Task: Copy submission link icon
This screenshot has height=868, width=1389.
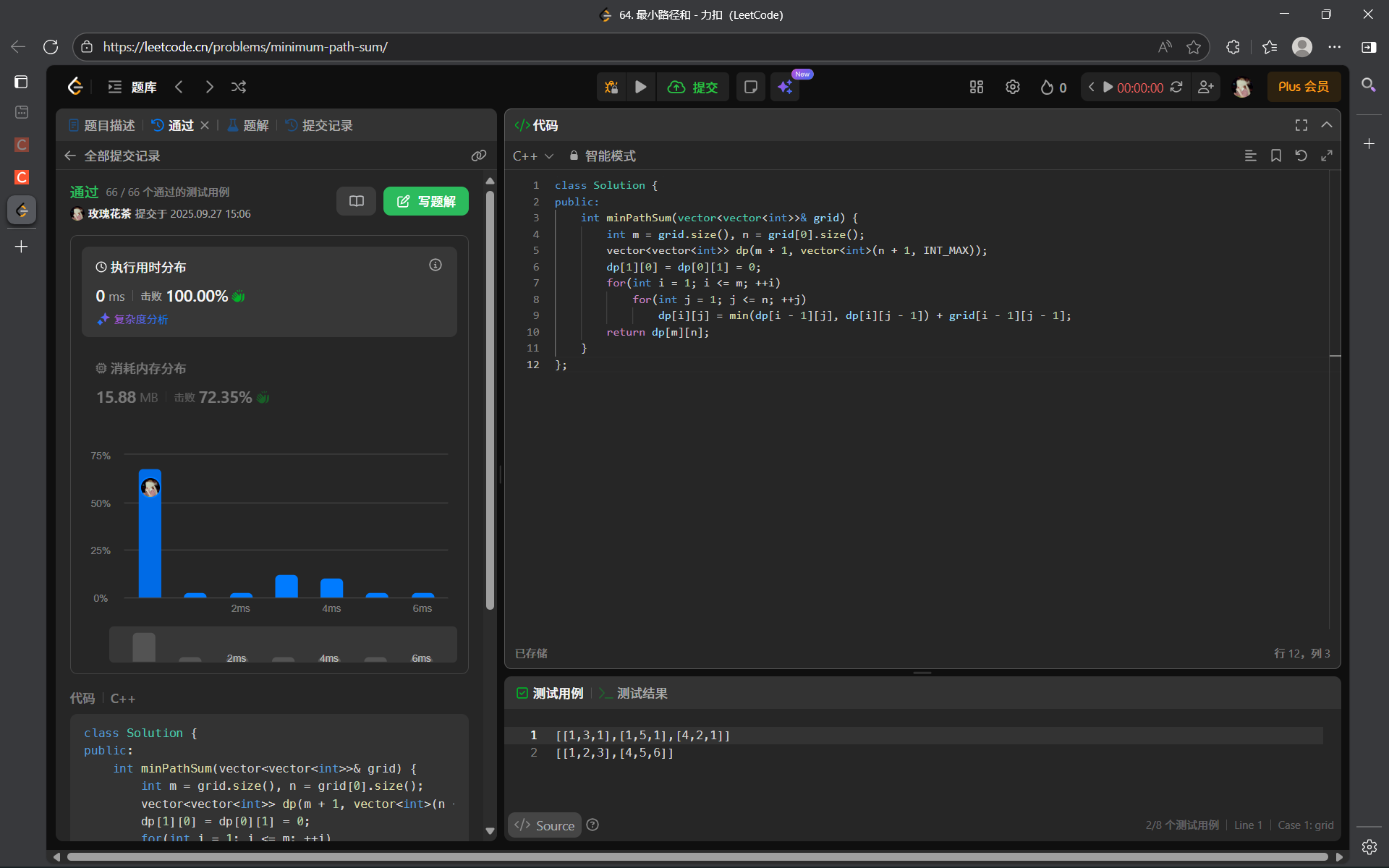Action: tap(478, 156)
